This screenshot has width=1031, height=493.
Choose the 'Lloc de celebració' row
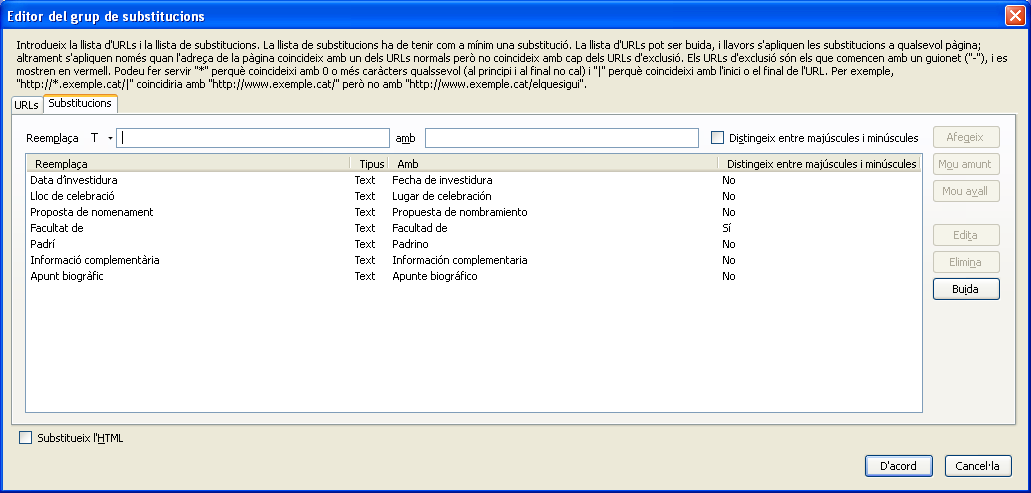coord(72,196)
